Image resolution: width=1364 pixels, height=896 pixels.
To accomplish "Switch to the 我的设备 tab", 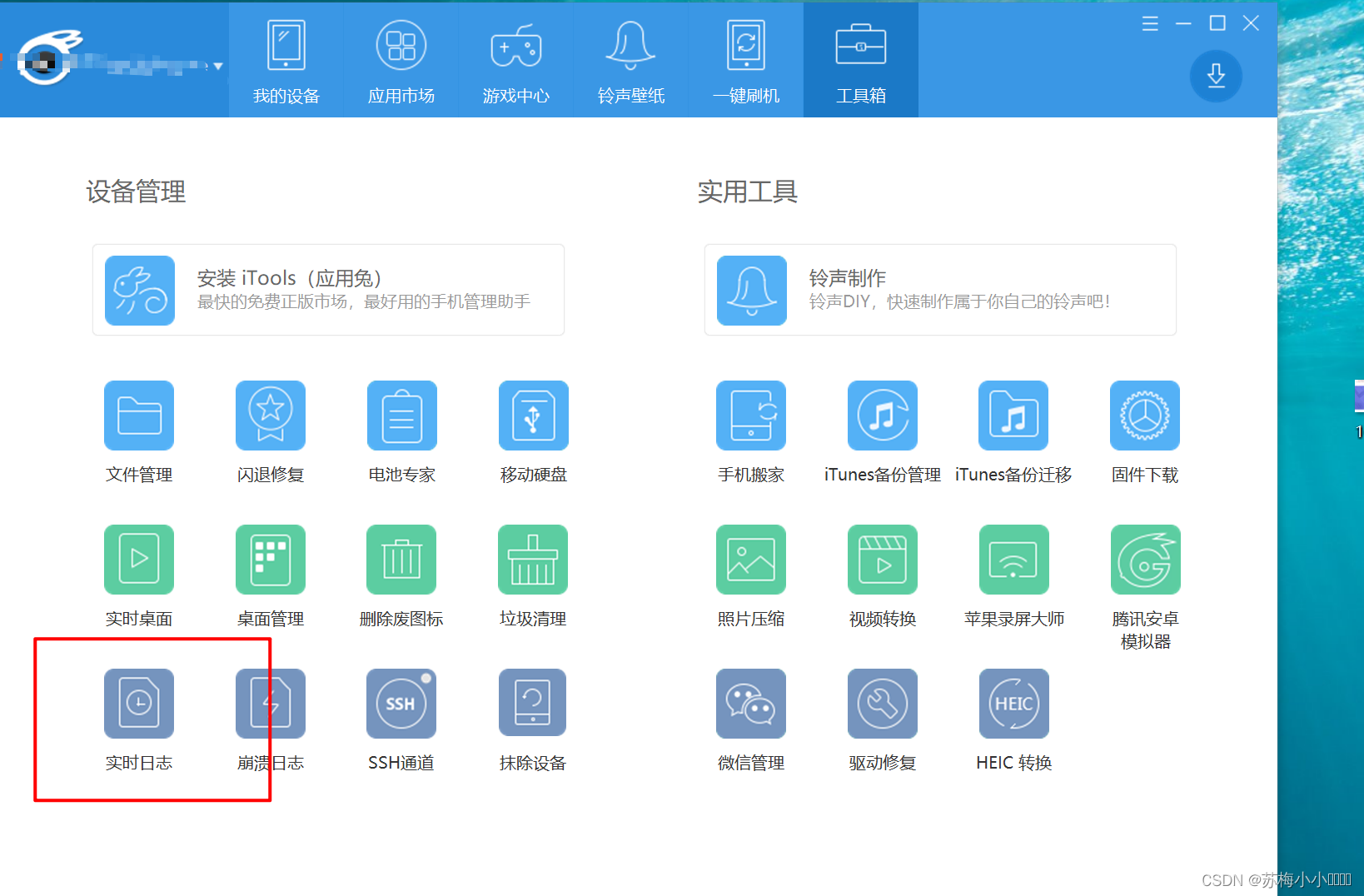I will point(286,60).
